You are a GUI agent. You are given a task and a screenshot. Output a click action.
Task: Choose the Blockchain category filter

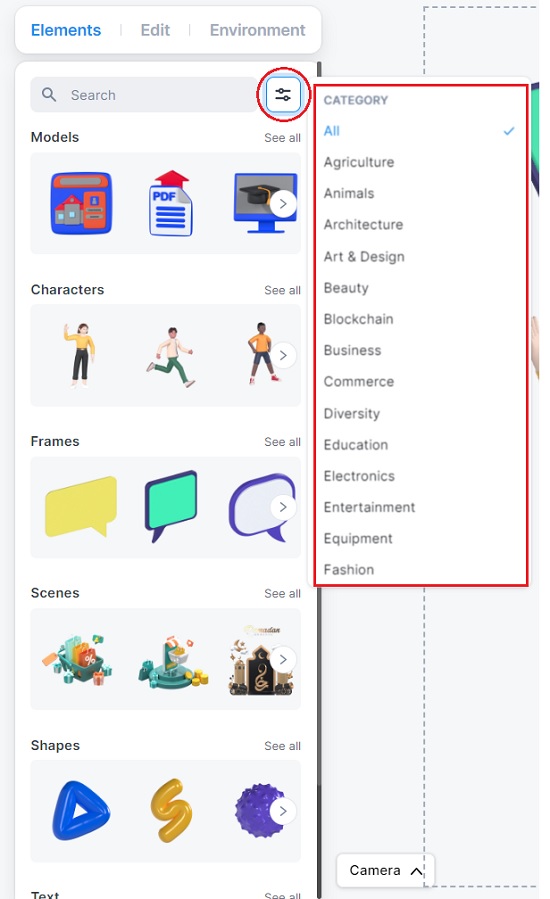point(358,319)
